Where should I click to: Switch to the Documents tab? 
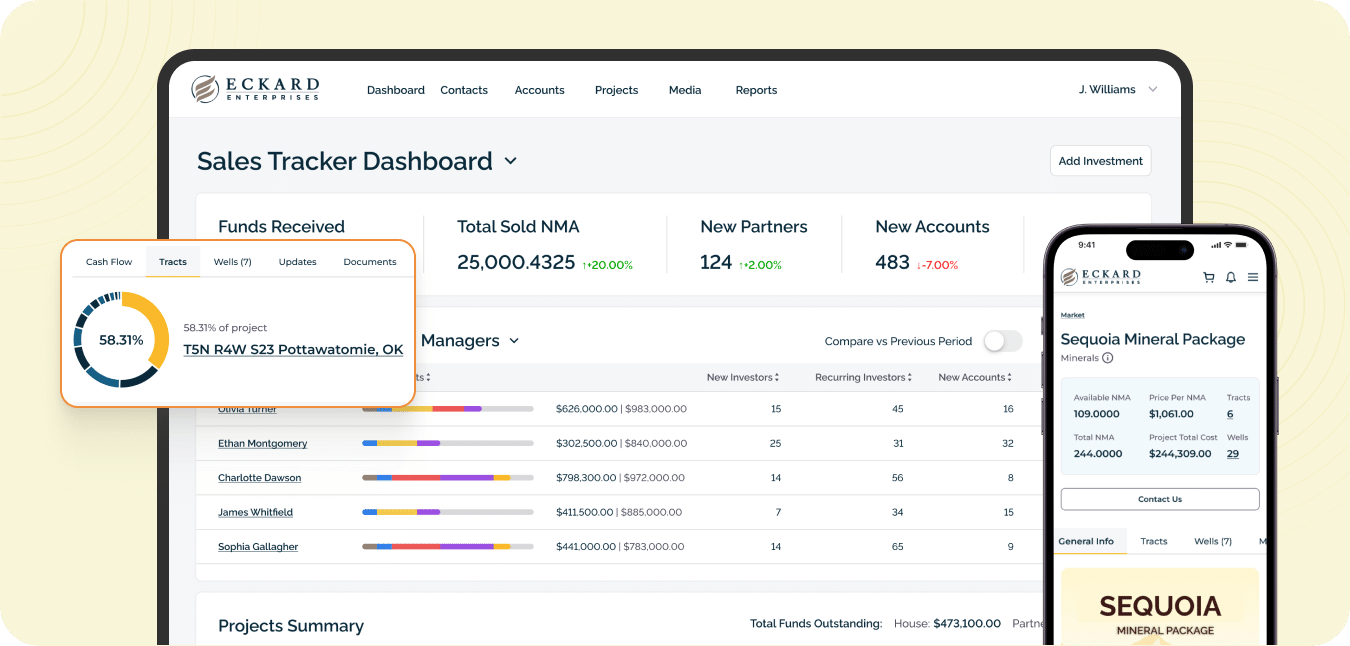370,262
